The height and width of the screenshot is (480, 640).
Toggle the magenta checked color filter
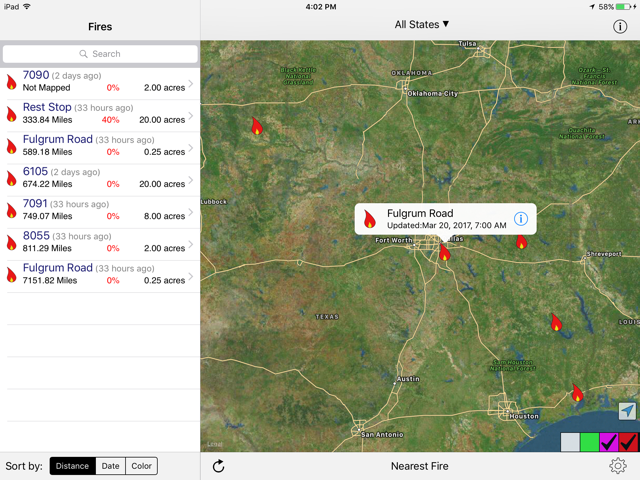[609, 442]
